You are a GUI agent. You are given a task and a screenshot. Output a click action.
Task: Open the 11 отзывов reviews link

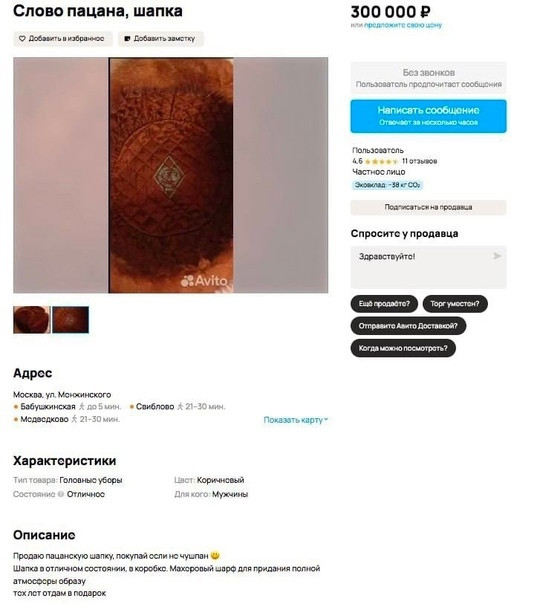420,161
